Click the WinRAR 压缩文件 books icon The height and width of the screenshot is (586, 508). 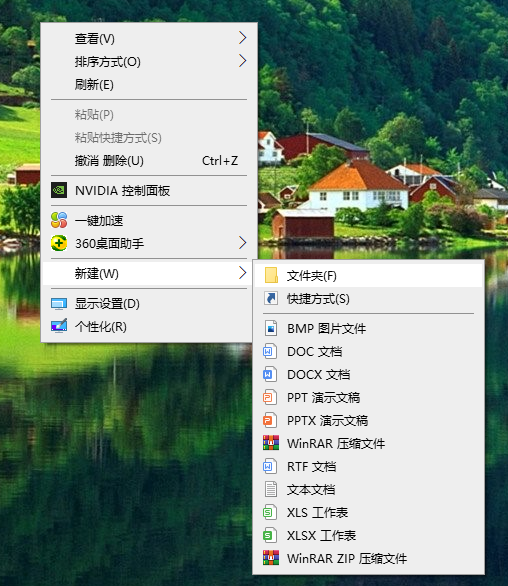point(271,443)
